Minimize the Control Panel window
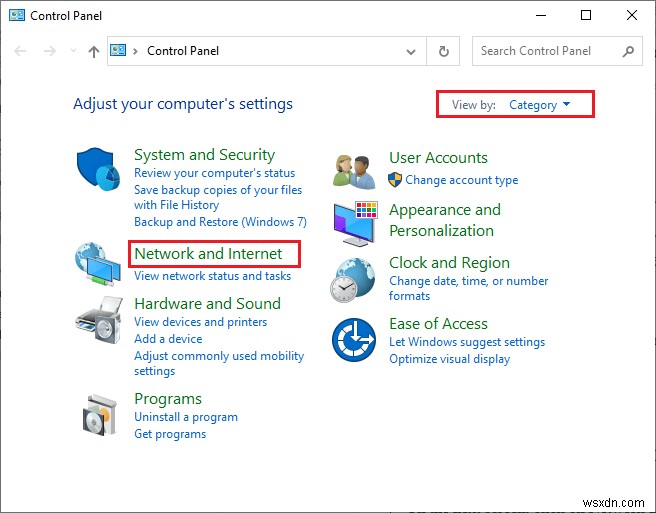 pyautogui.click(x=541, y=15)
